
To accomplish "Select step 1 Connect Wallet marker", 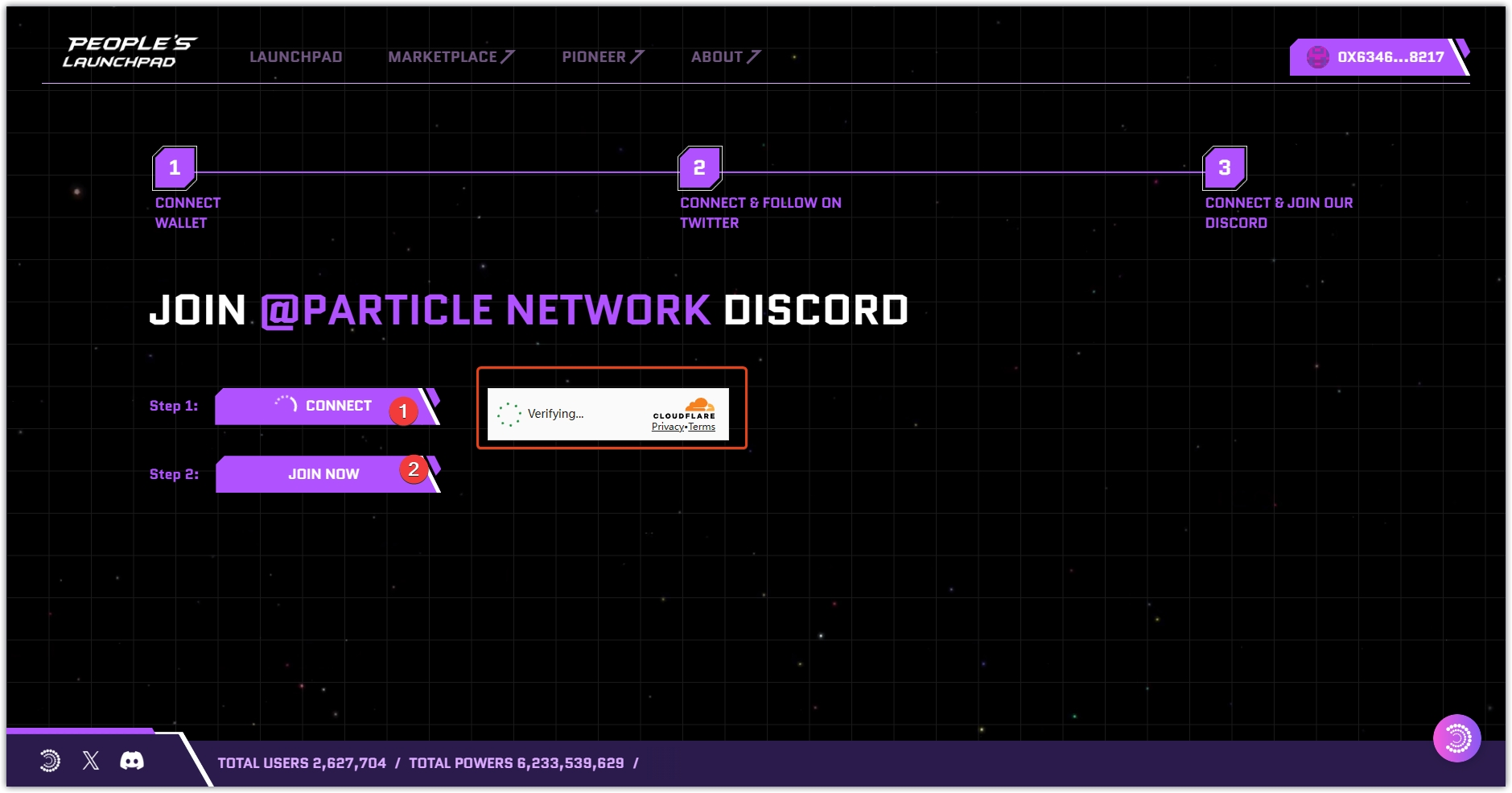I will pos(175,168).
